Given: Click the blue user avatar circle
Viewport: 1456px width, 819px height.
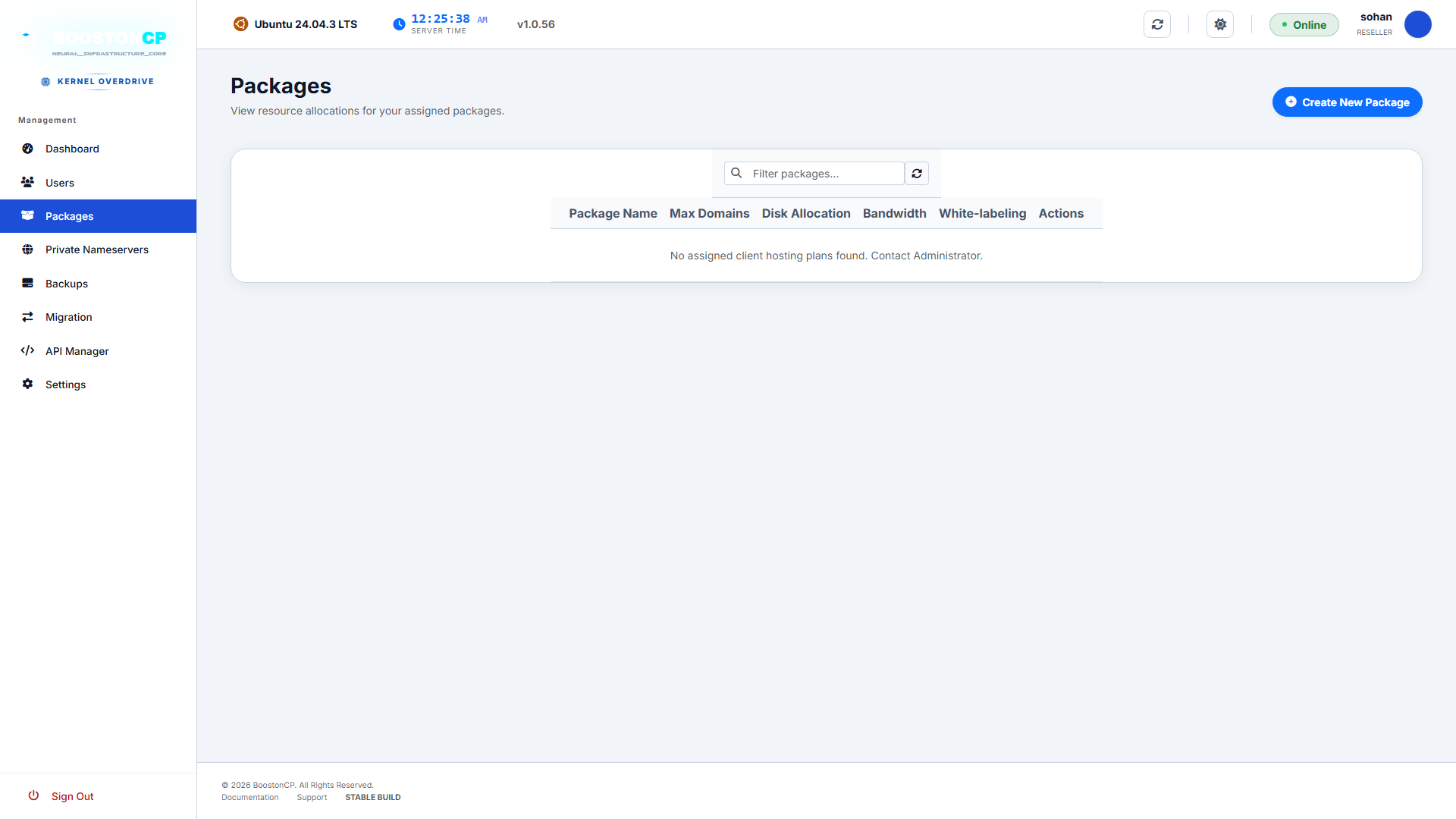Looking at the screenshot, I should 1418,24.
